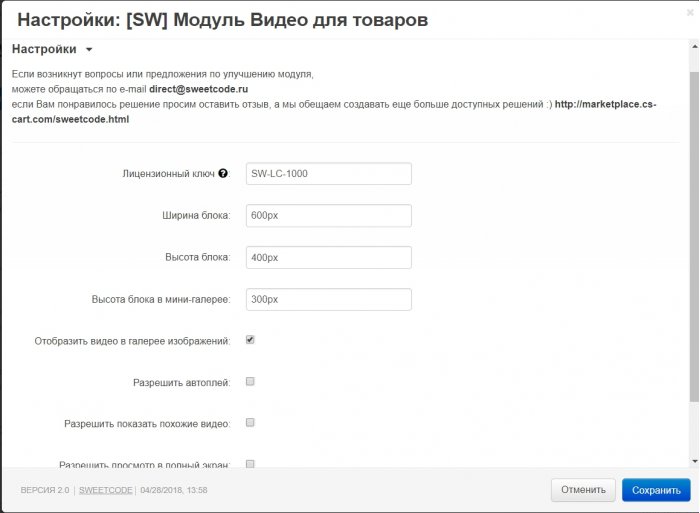The width and height of the screenshot is (700, 513).
Task: Focus the Ширина блока field
Action: pyautogui.click(x=329, y=216)
